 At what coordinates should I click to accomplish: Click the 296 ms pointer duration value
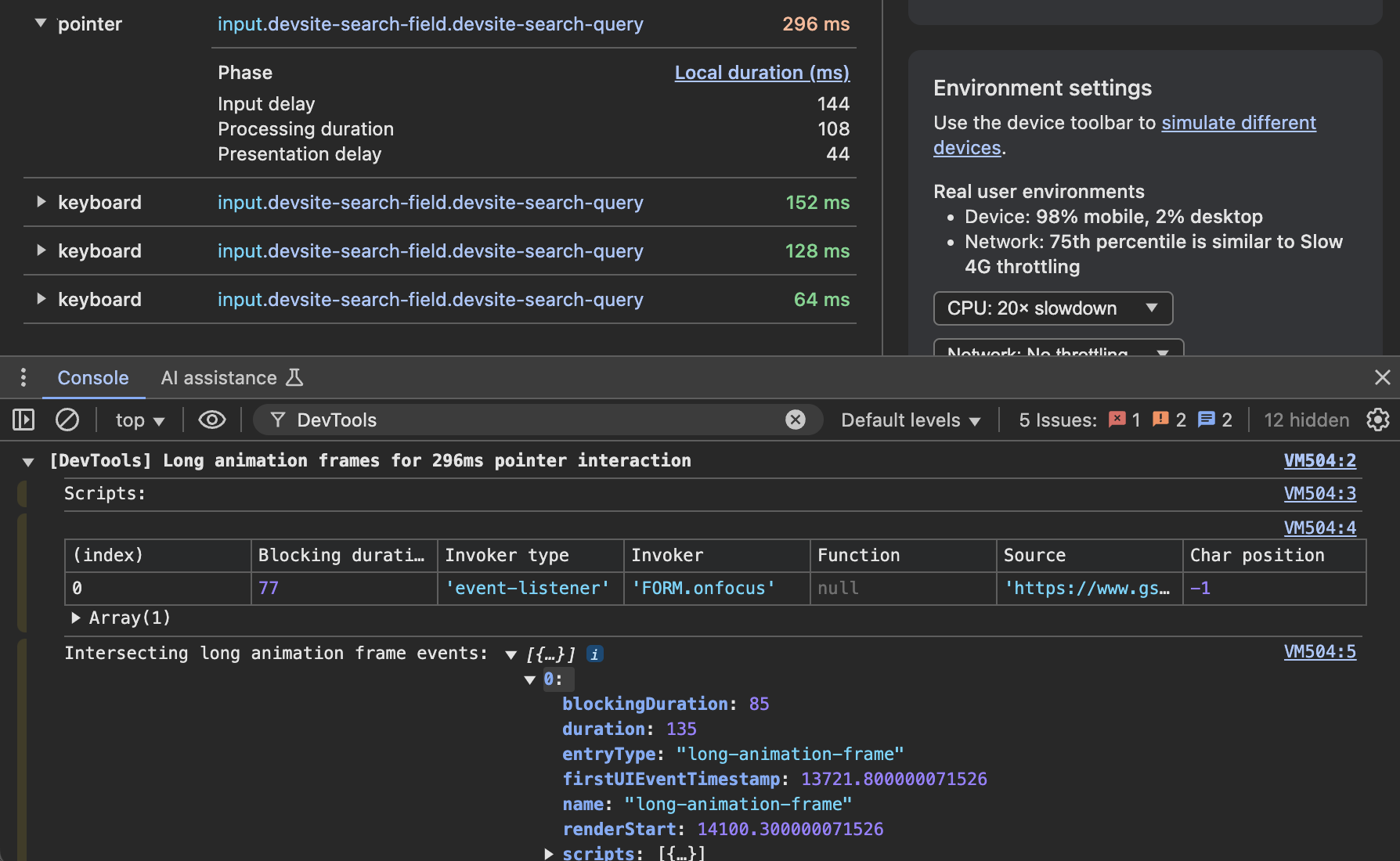(816, 24)
